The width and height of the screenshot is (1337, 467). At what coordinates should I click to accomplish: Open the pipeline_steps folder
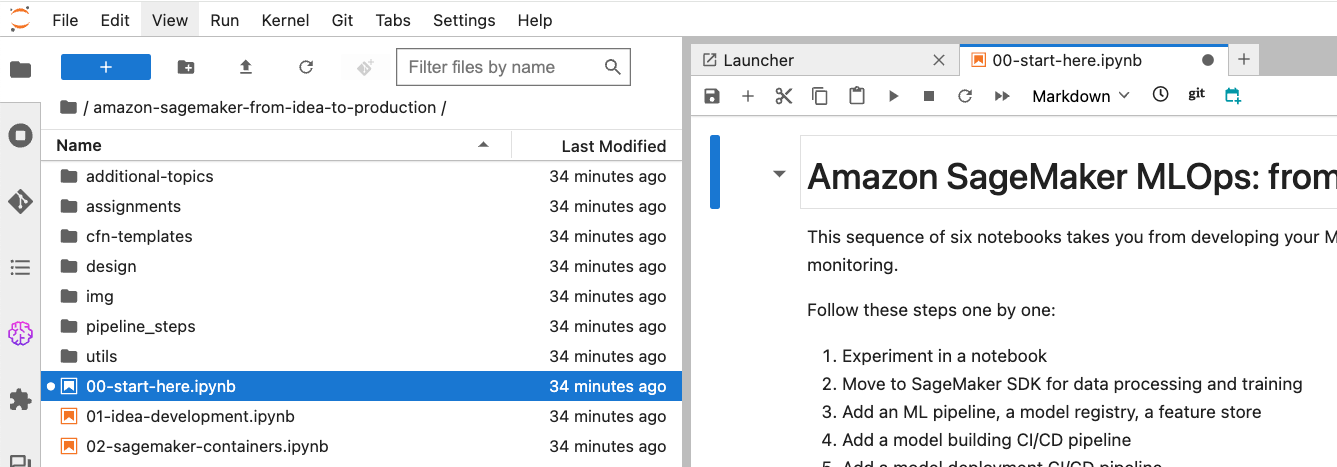pyautogui.click(x=362, y=326)
